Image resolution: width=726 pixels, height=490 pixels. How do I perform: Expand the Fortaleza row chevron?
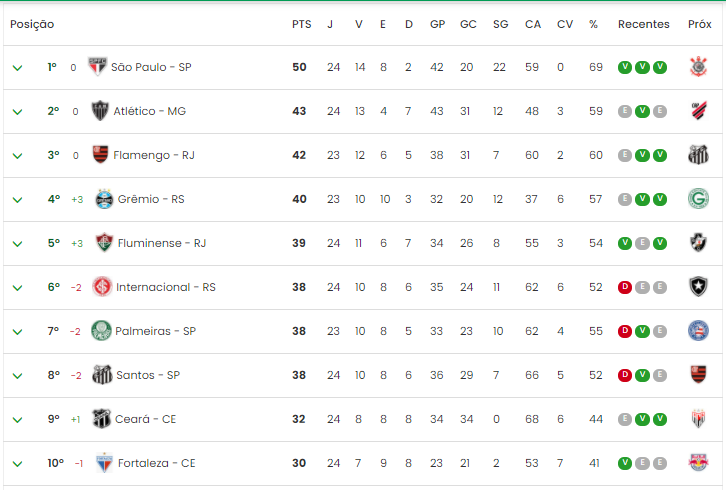(17, 464)
